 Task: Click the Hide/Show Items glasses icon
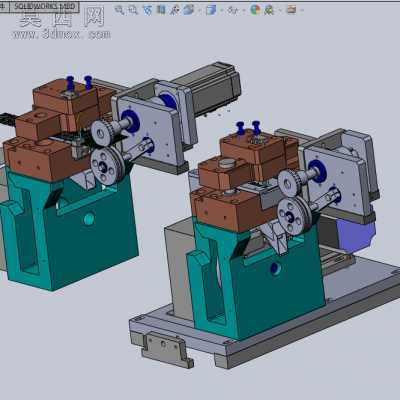pyautogui.click(x=233, y=10)
